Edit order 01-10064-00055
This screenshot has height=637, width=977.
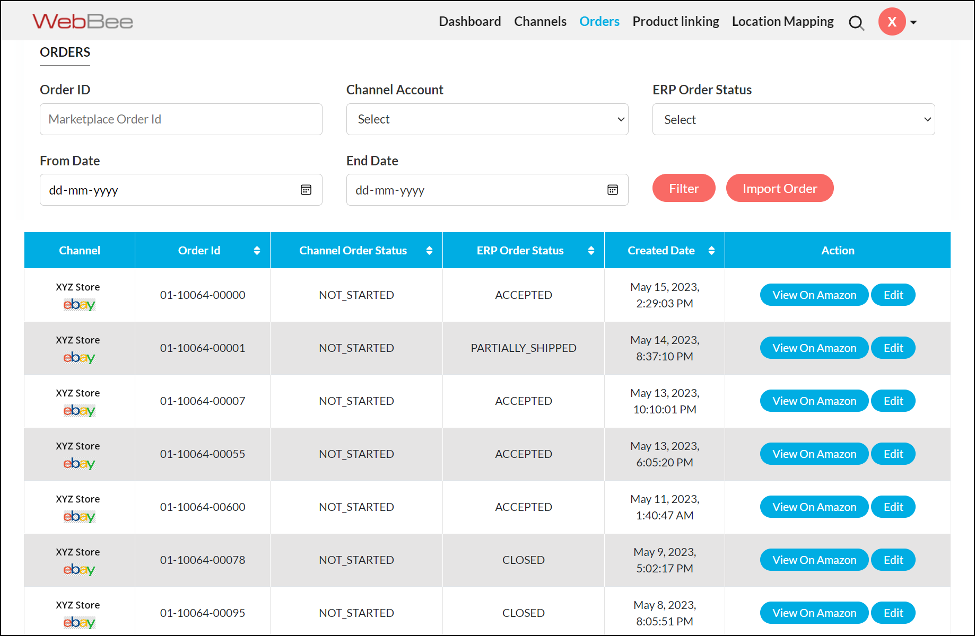[893, 454]
